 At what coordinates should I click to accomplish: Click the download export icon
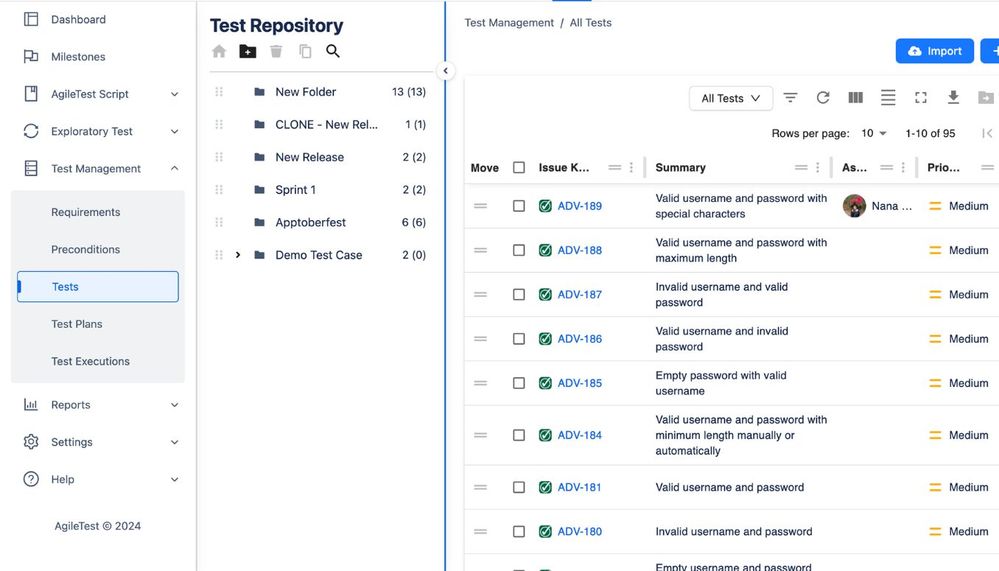click(x=953, y=97)
